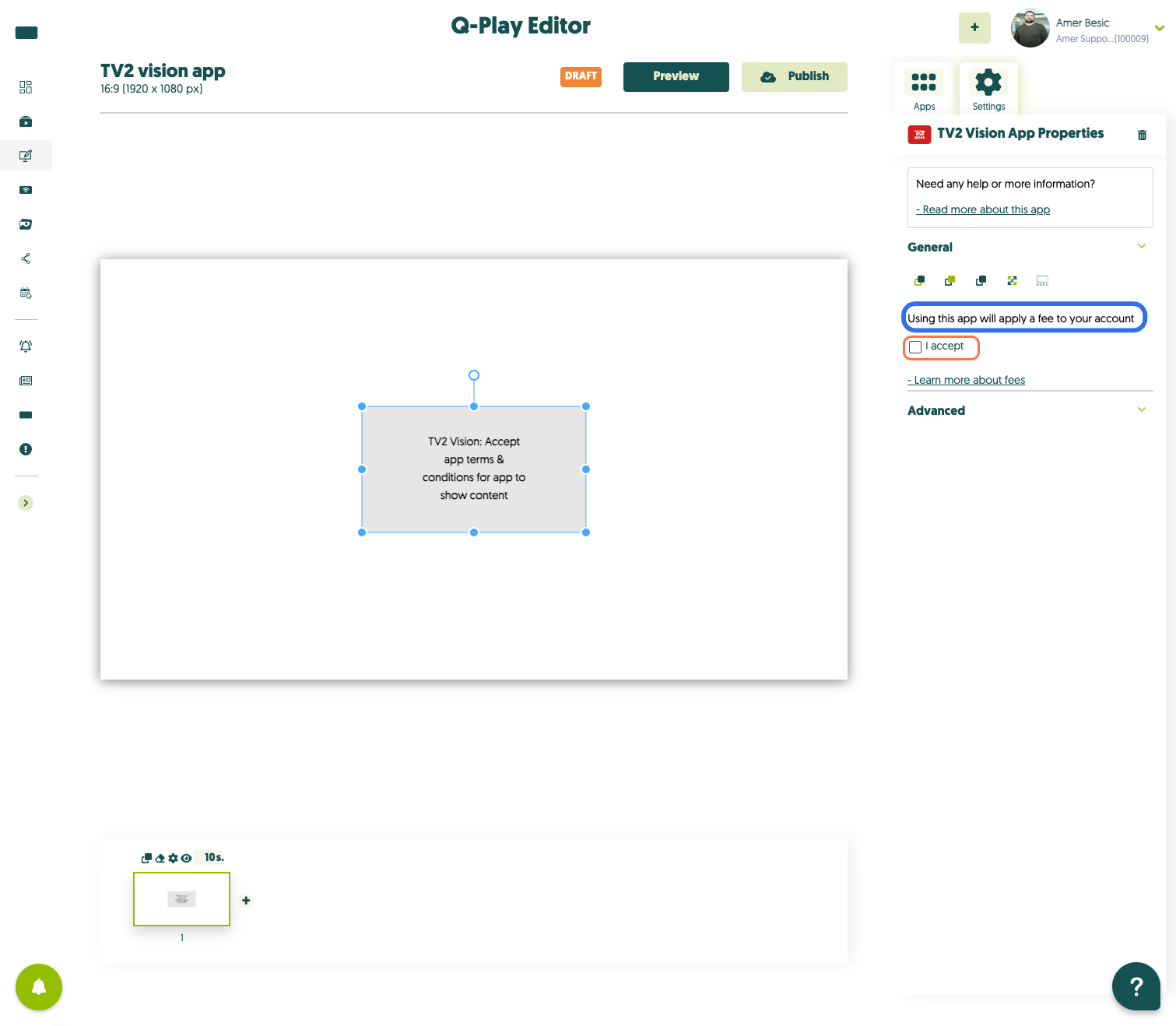The height and width of the screenshot is (1026, 1176).
Task: Click the Amer Besic profile avatar
Action: pyautogui.click(x=1030, y=28)
